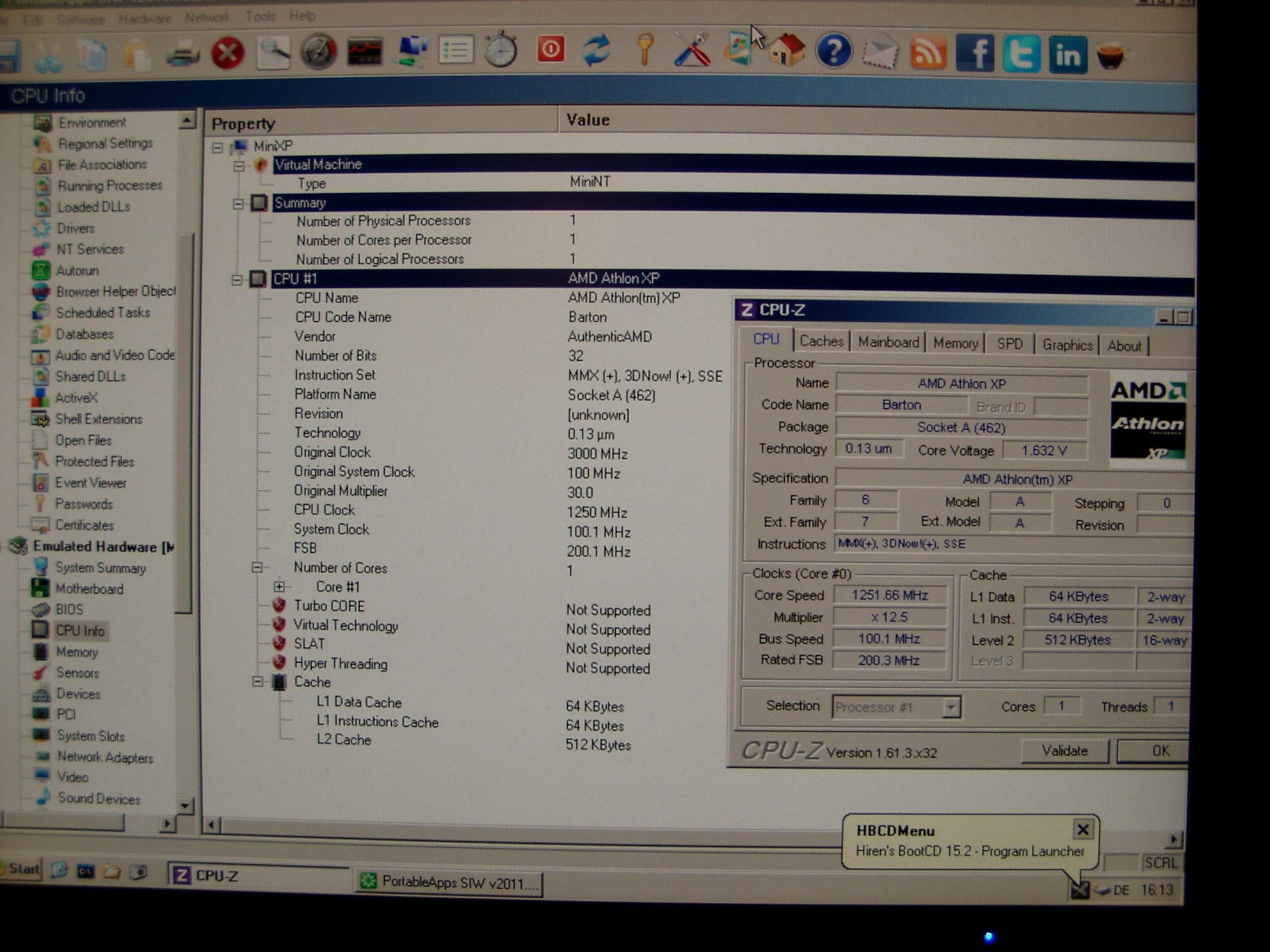The width and height of the screenshot is (1270, 952).
Task: Click the blue refresh arrows icon
Action: point(597,50)
